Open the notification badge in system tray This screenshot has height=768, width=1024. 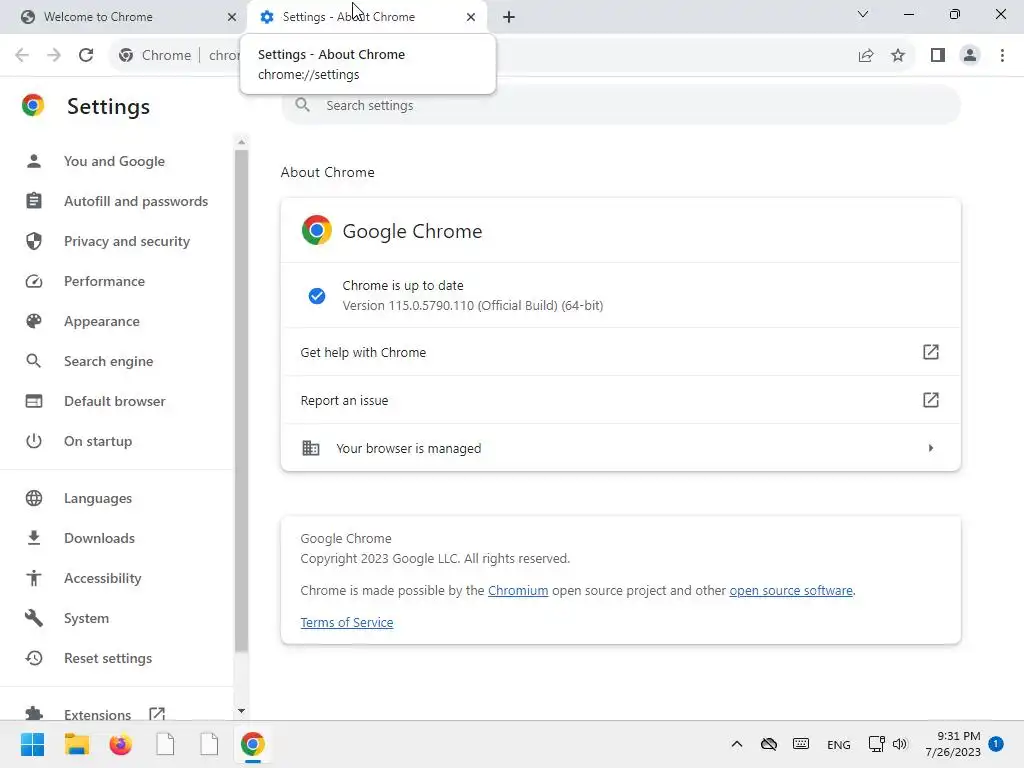[996, 744]
